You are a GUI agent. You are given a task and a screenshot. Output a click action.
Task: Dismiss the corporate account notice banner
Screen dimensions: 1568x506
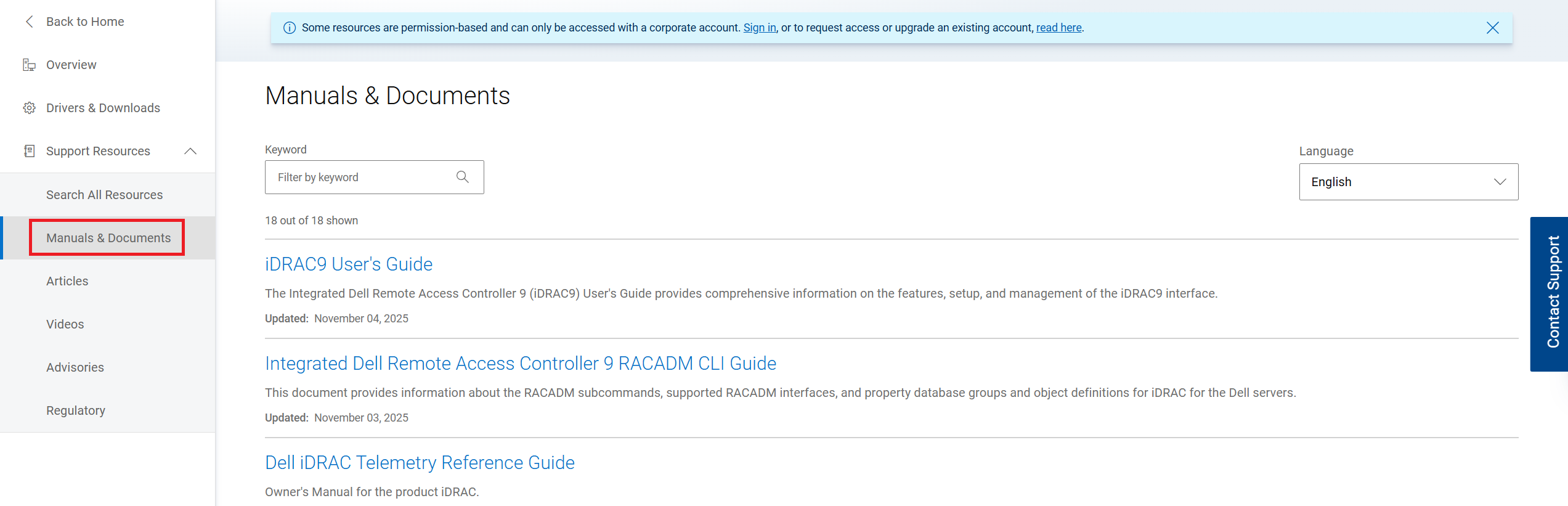click(1492, 28)
